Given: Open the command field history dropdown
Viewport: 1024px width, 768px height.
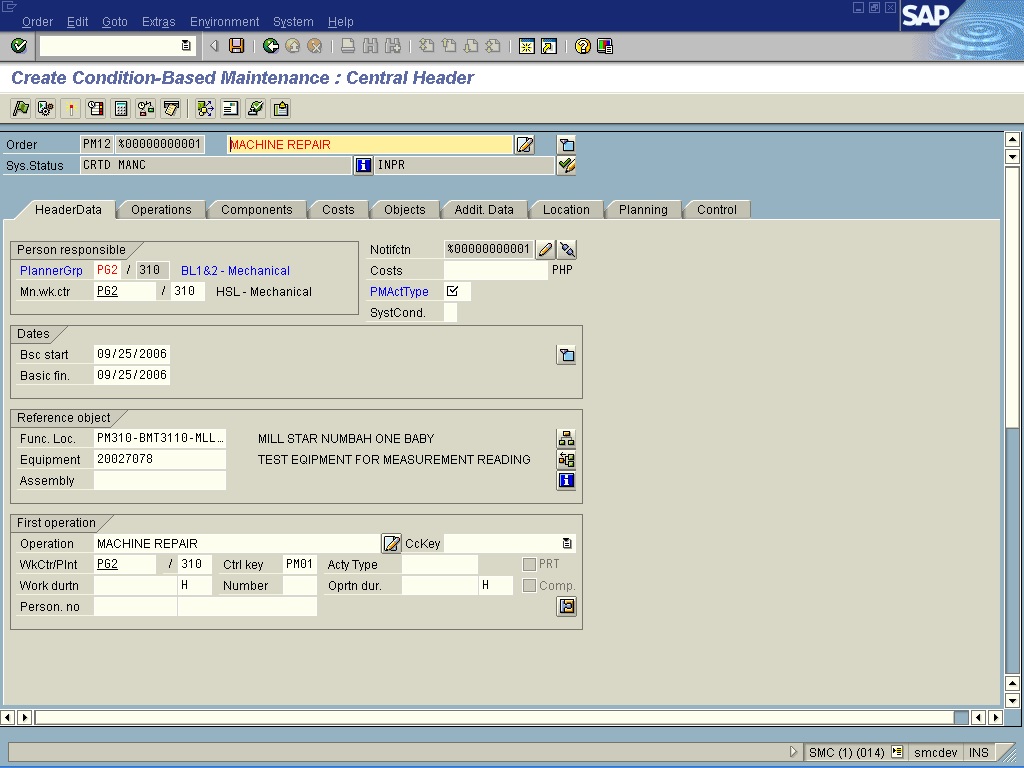Looking at the screenshot, I should click(186, 46).
